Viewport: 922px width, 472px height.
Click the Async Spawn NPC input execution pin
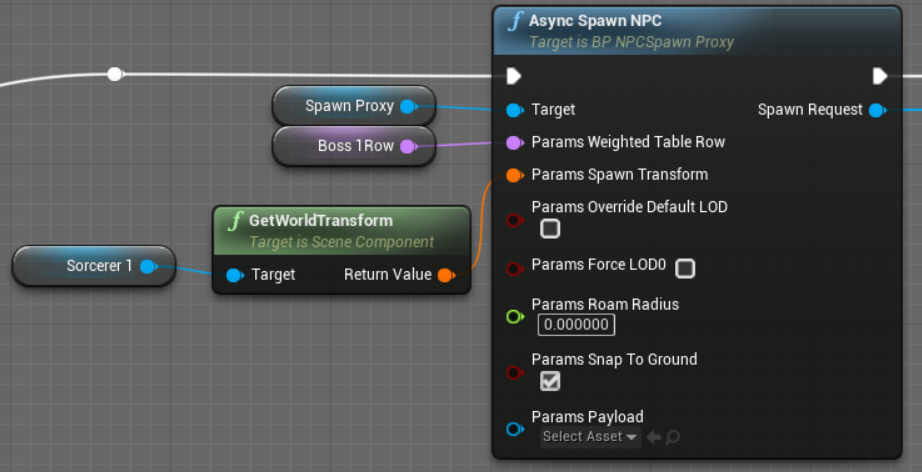pos(514,76)
